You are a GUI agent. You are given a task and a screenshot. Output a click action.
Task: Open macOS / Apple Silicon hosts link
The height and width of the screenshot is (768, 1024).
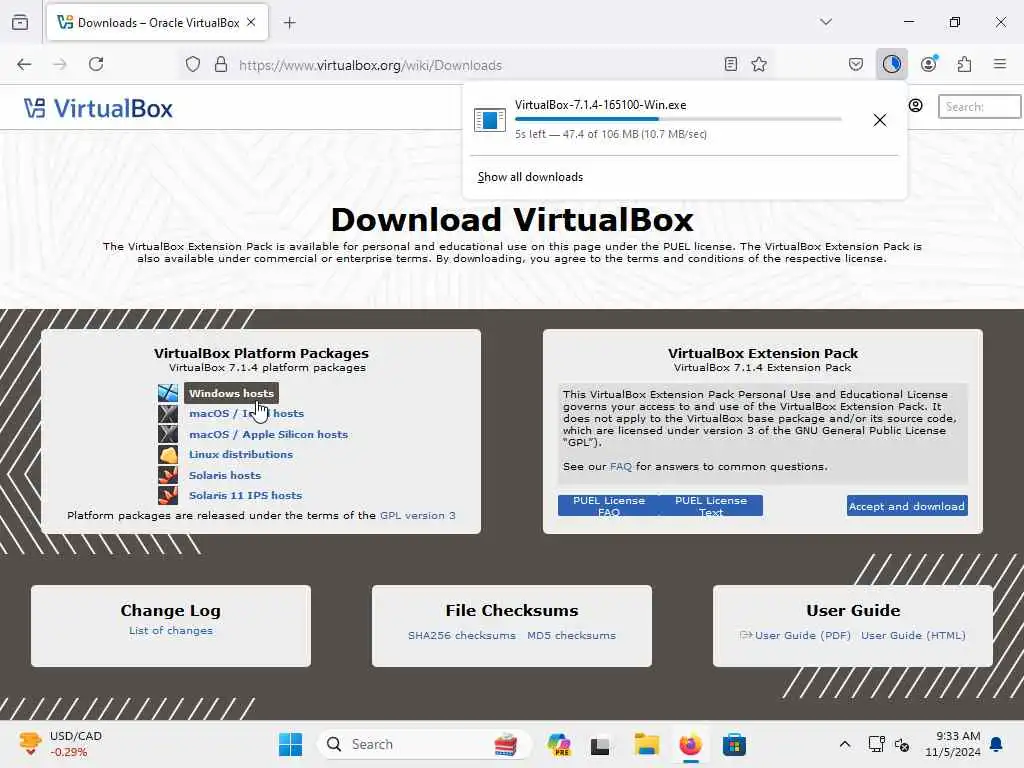pyautogui.click(x=268, y=434)
